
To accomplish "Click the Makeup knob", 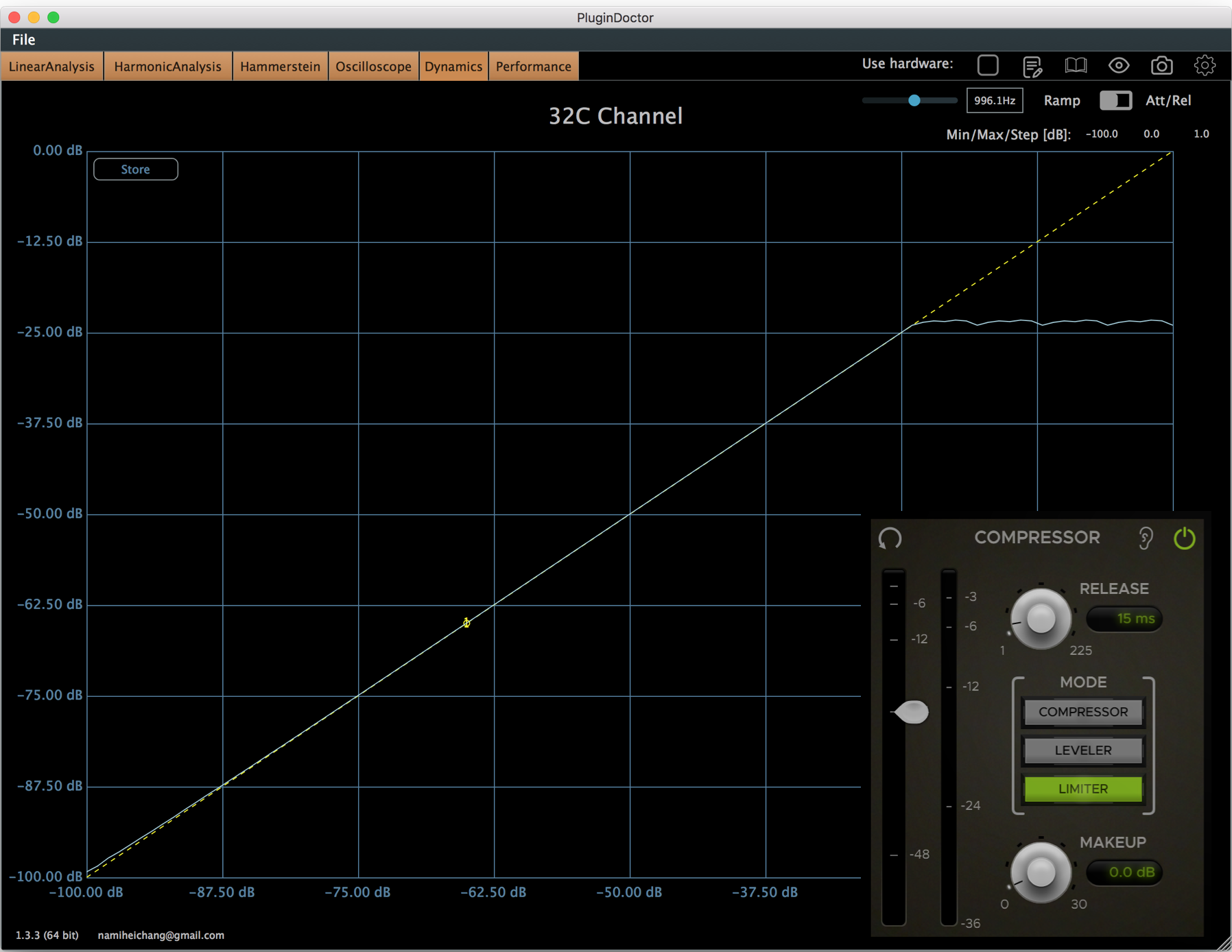I will [x=1041, y=872].
